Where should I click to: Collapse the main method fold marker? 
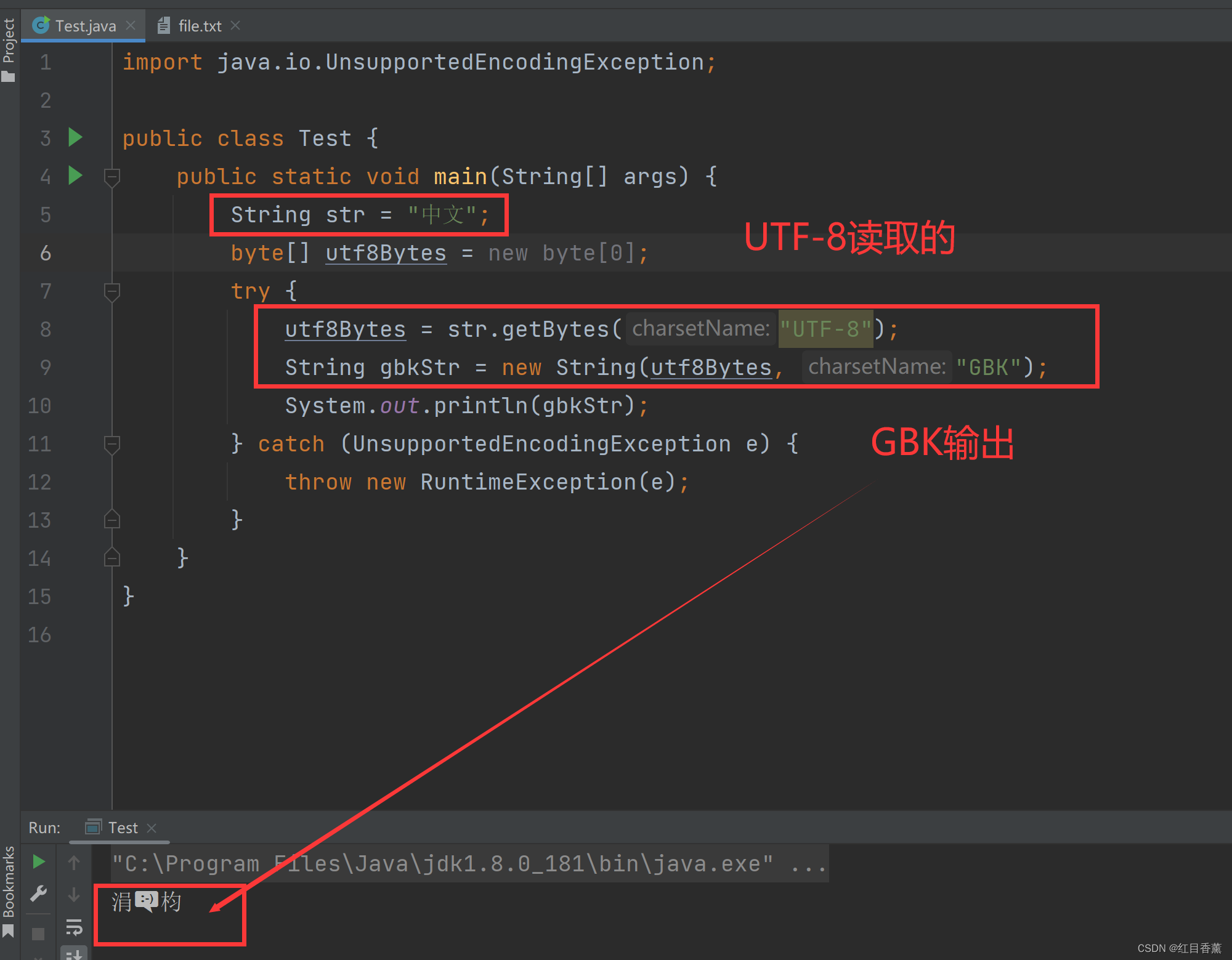pyautogui.click(x=111, y=177)
